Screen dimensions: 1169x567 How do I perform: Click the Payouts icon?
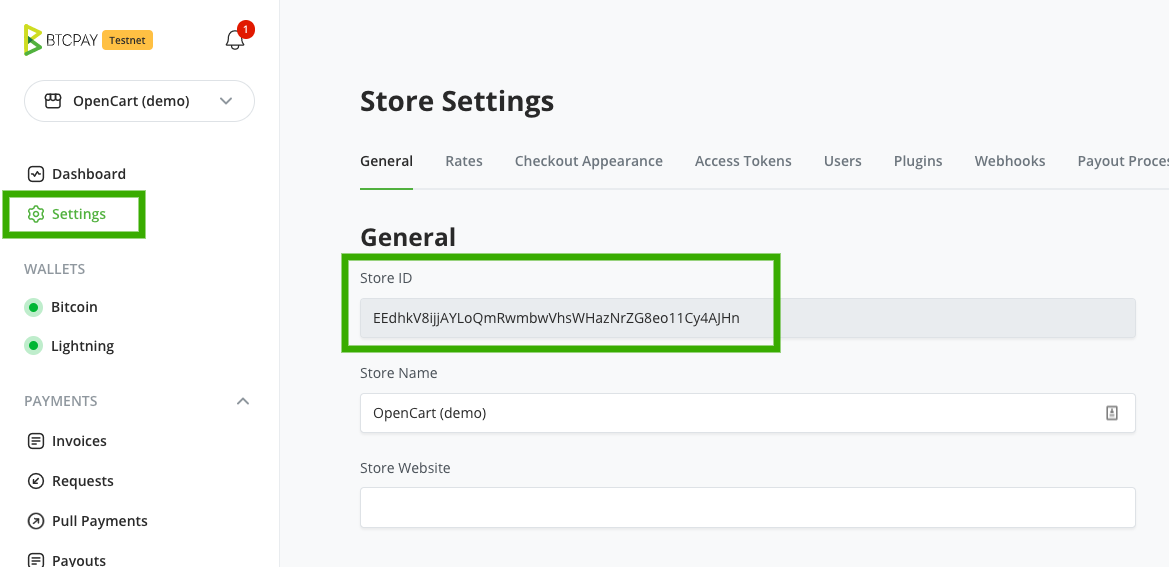point(35,560)
